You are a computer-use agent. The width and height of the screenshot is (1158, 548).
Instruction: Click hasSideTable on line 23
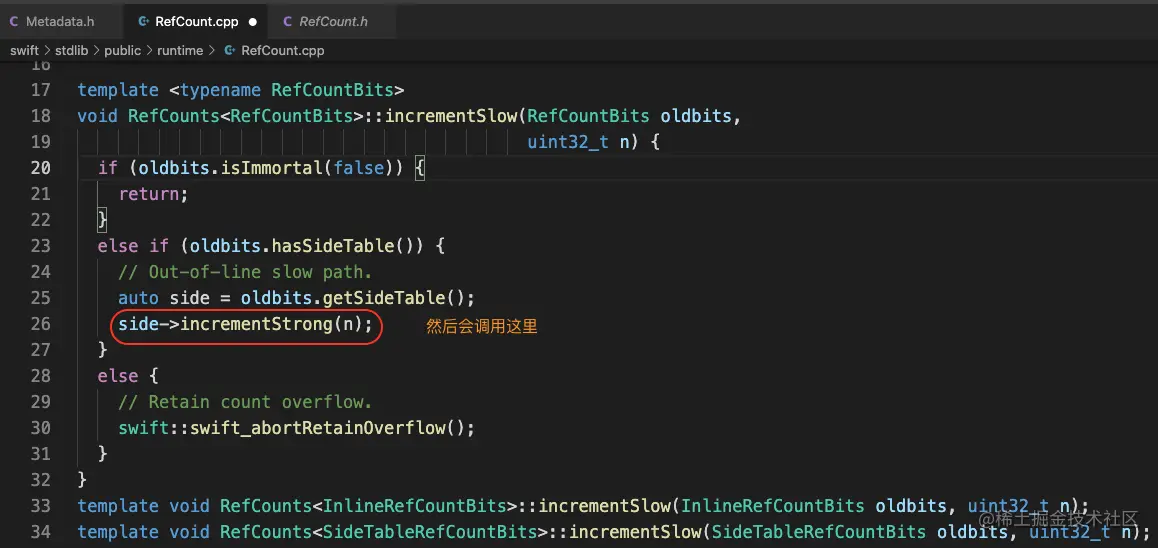(x=333, y=245)
